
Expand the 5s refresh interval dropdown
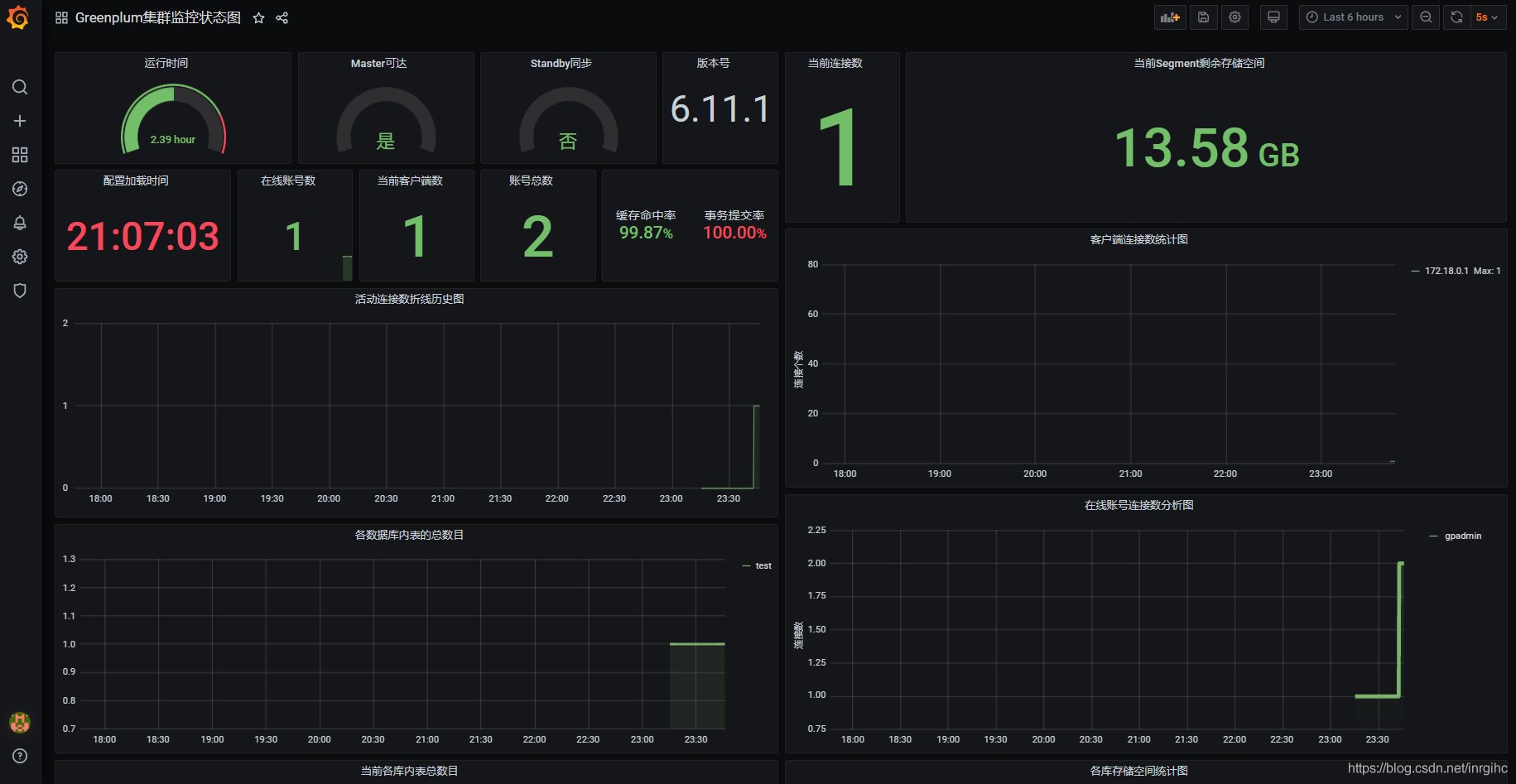coord(1487,17)
